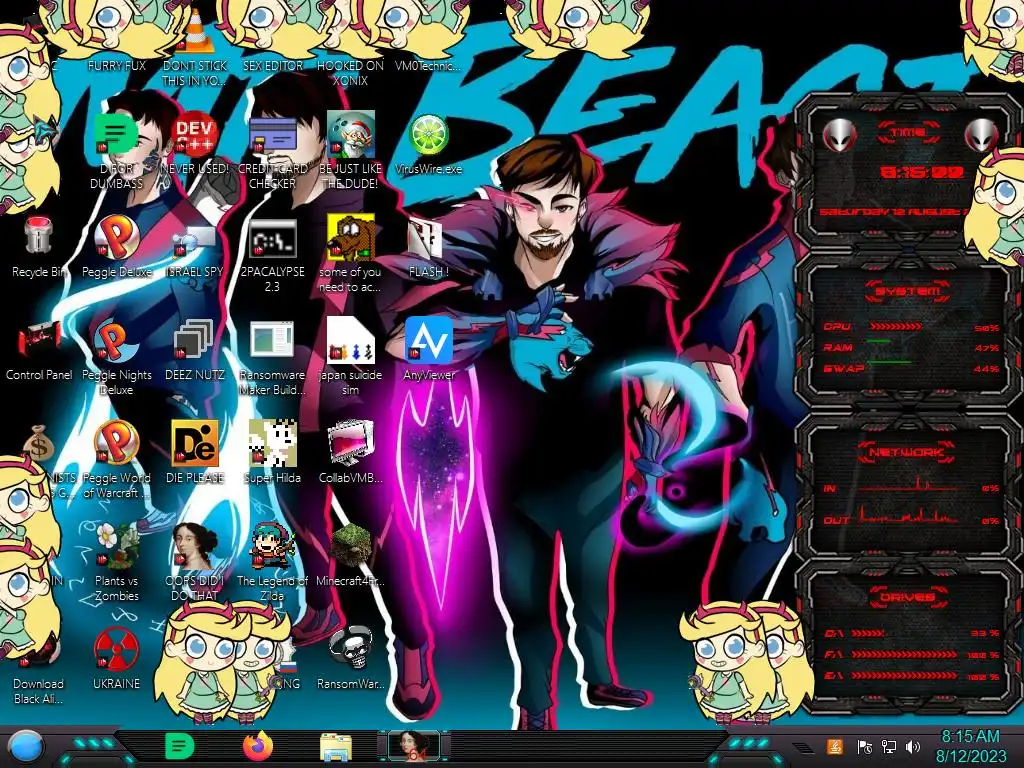Select the dog icon 'some of you need to ac...'
This screenshot has width=1024, height=768.
[x=351, y=236]
